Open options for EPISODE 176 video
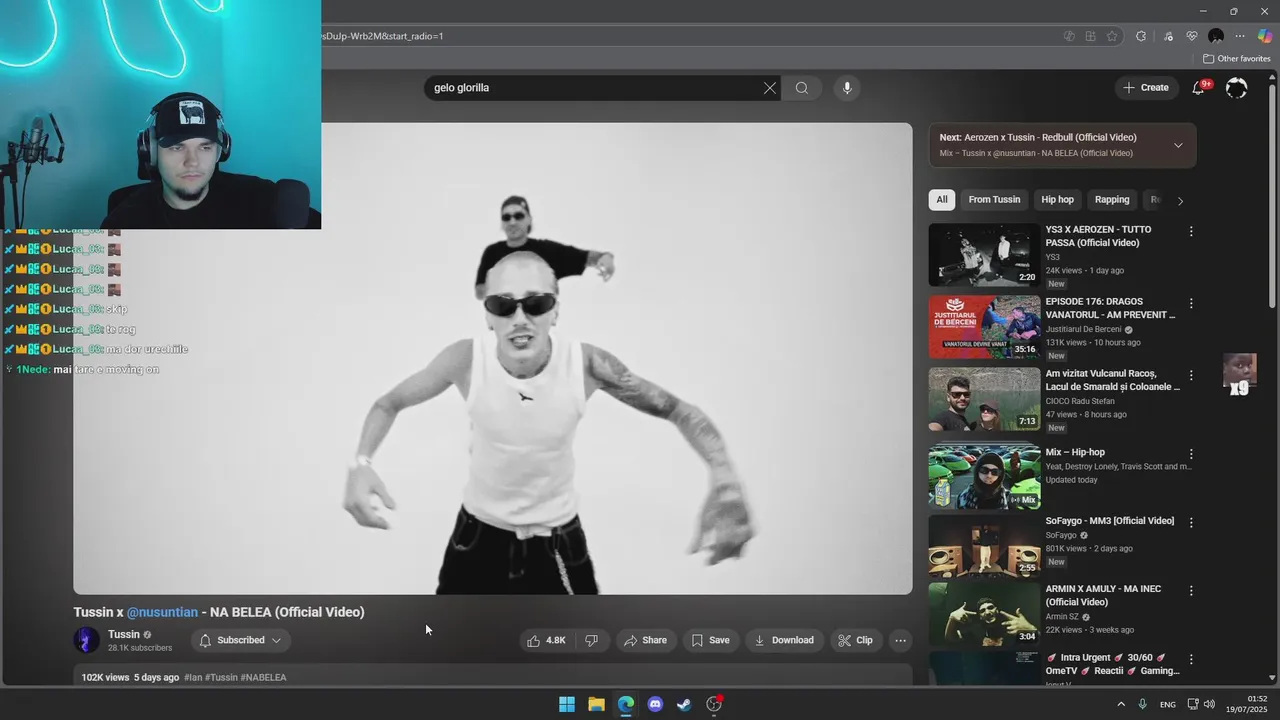The height and width of the screenshot is (720, 1280). 1190,303
